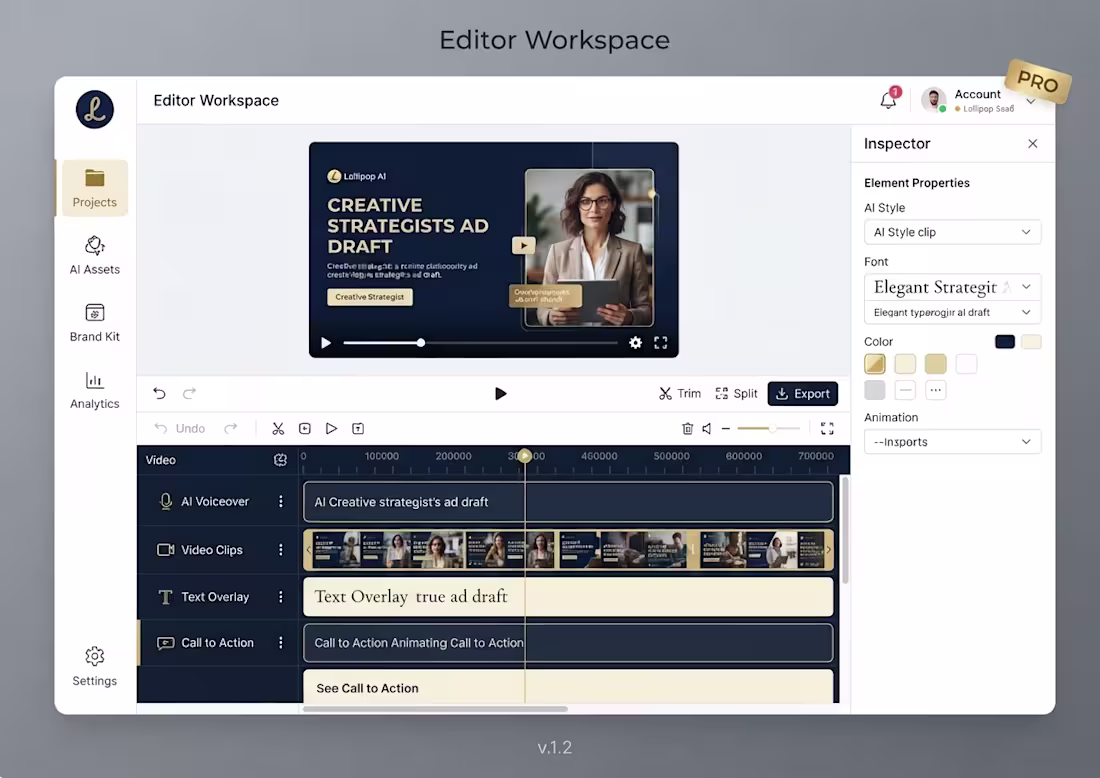Select the video clips thumbnail strip
This screenshot has height=778, width=1100.
click(568, 550)
